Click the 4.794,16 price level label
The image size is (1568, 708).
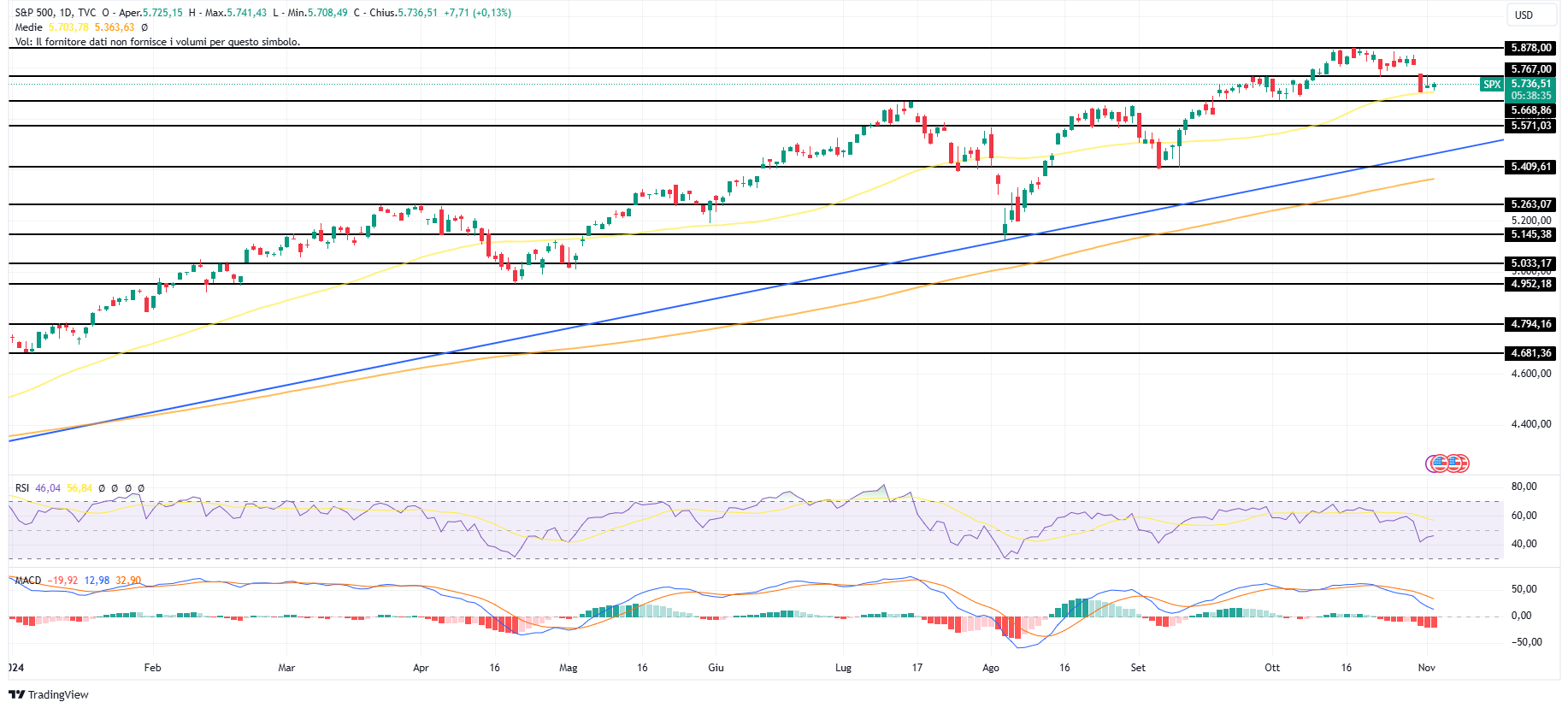pyautogui.click(x=1530, y=324)
